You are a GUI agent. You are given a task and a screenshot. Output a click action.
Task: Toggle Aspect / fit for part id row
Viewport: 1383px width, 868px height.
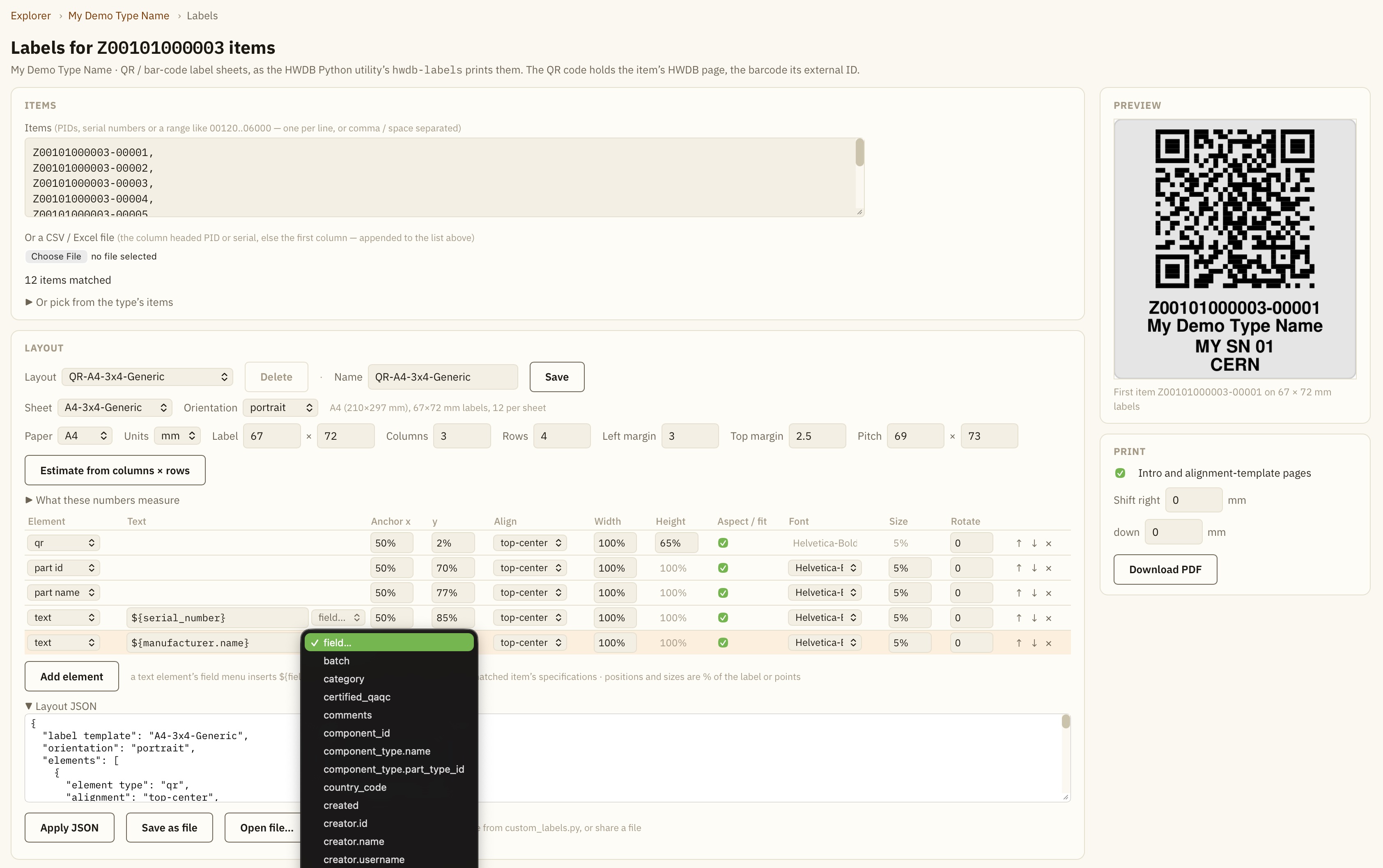723,568
